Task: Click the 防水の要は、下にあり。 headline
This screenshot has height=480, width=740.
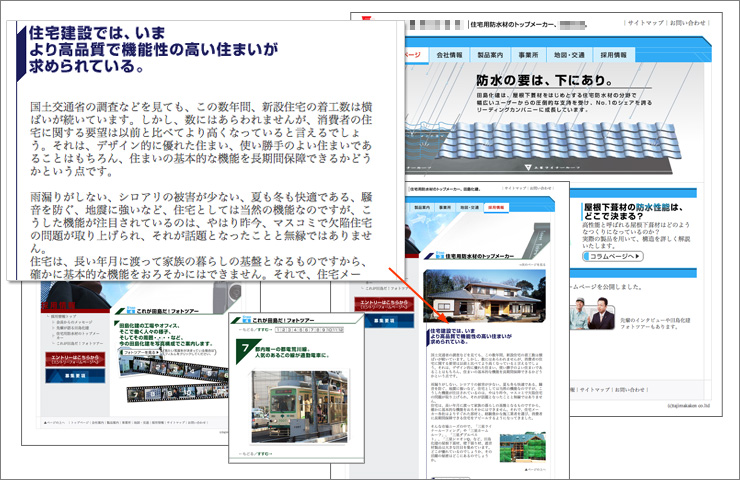Action: [544, 80]
